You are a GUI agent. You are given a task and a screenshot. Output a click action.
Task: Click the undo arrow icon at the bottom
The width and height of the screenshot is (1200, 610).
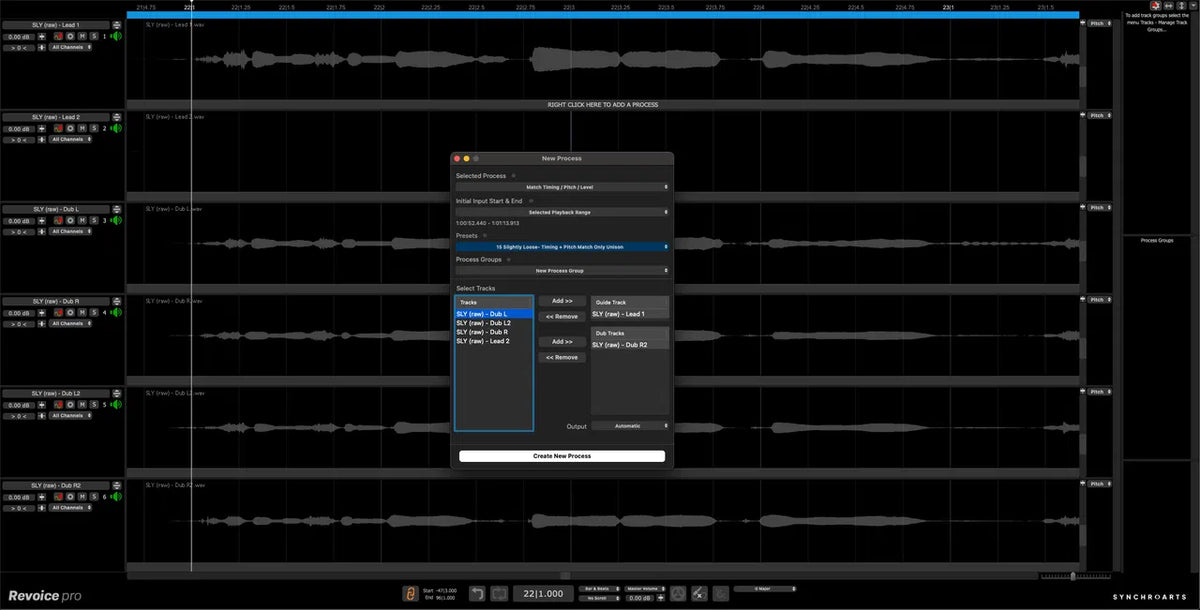pos(478,593)
